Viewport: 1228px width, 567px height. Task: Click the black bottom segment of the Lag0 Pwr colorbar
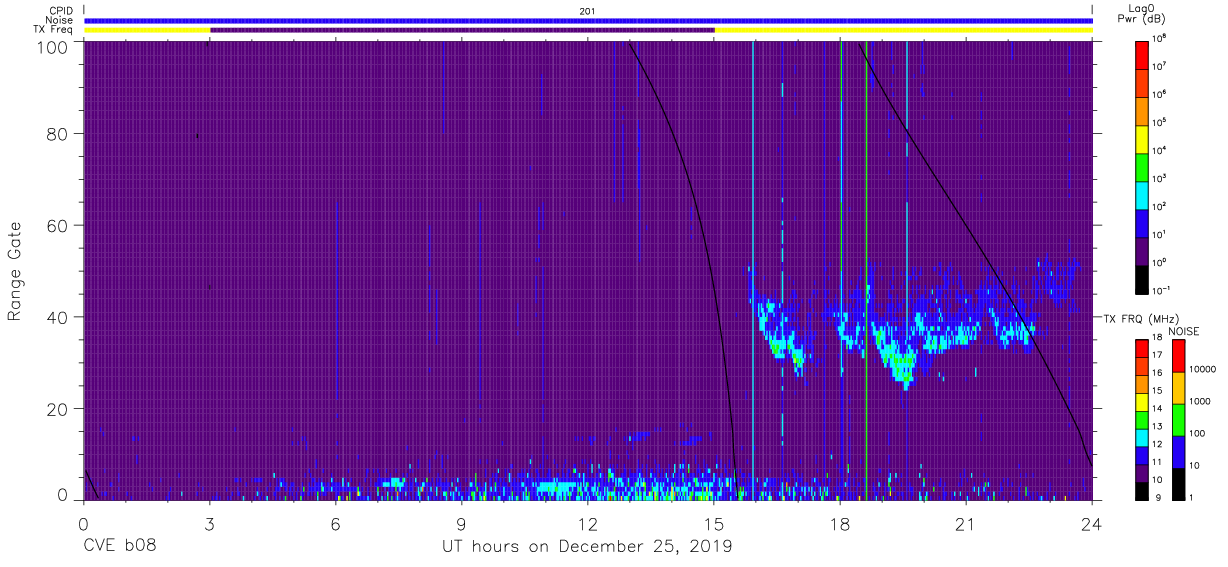[x=1141, y=280]
